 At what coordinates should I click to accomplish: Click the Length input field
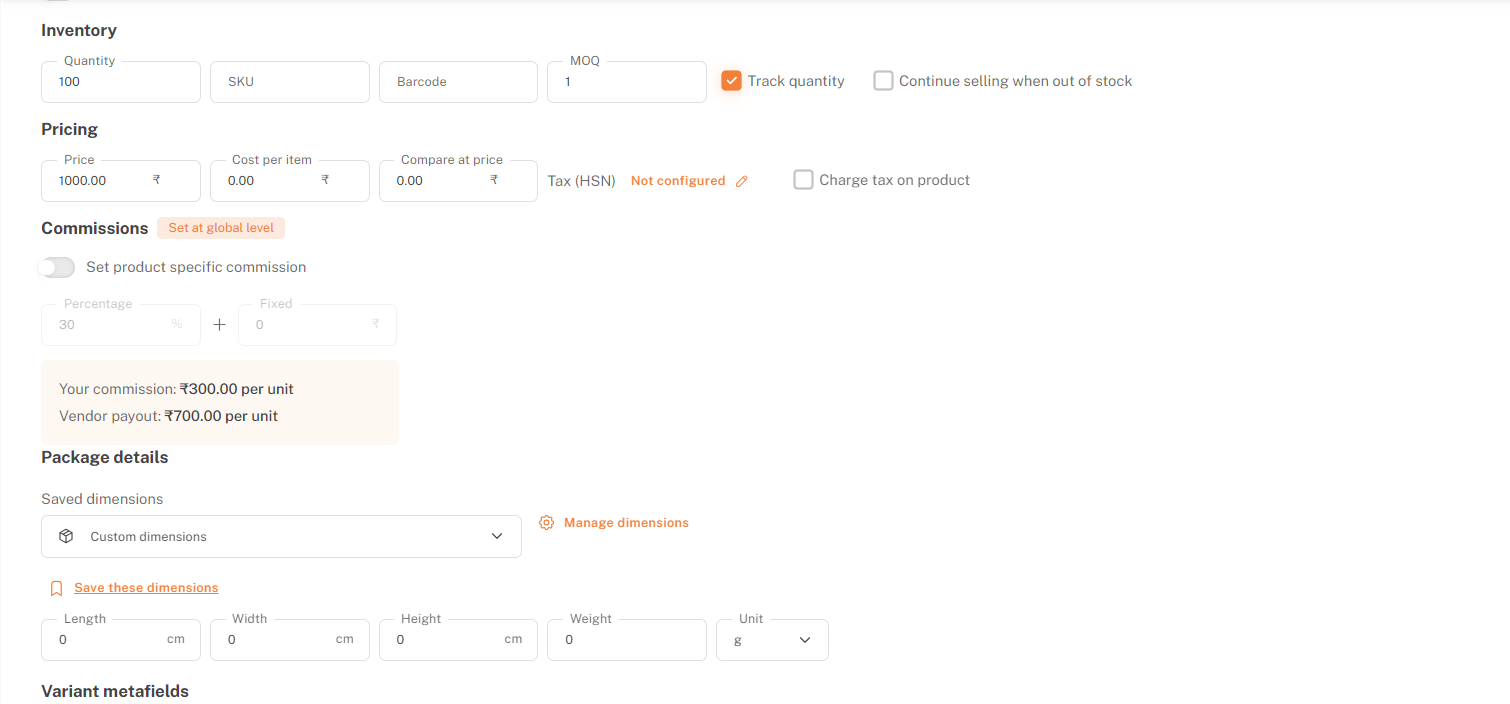click(121, 640)
